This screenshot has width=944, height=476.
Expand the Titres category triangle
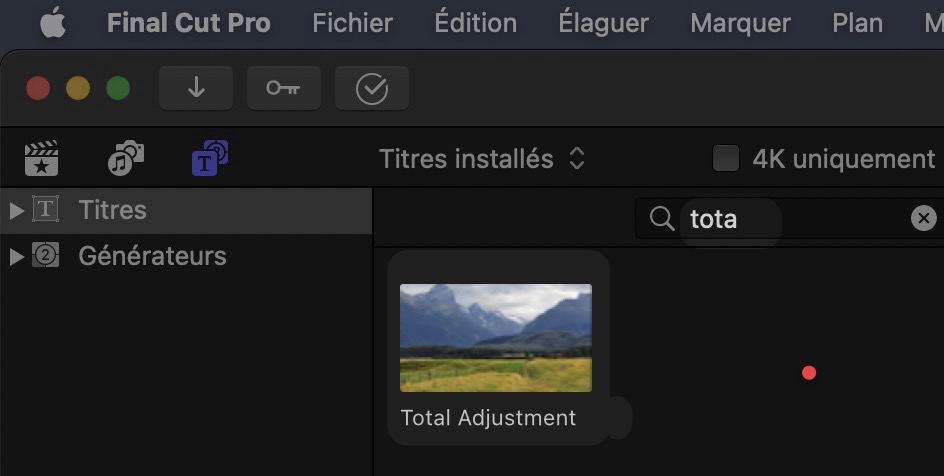click(15, 210)
